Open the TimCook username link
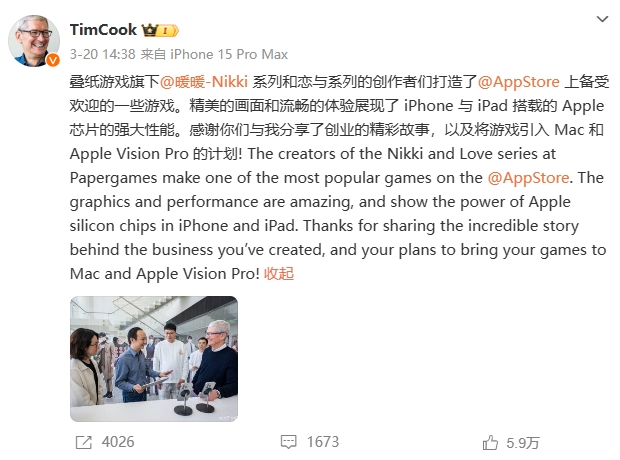This screenshot has width=620, height=460. point(103,30)
